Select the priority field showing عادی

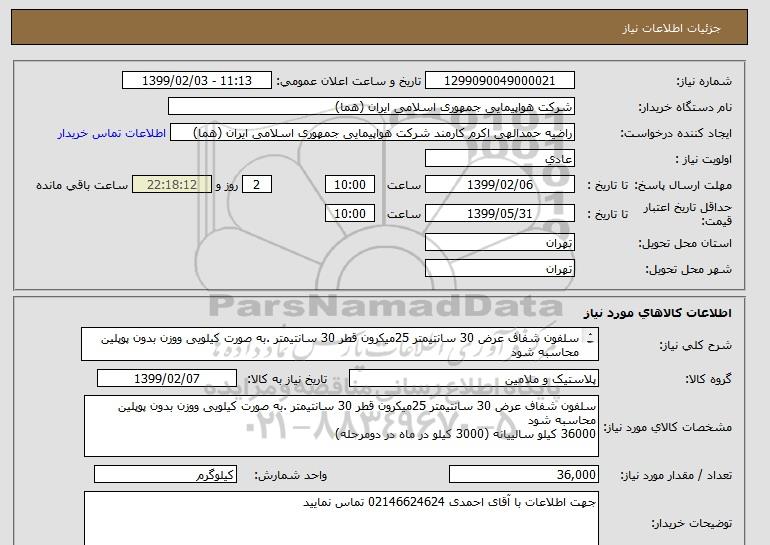pyautogui.click(x=499, y=159)
